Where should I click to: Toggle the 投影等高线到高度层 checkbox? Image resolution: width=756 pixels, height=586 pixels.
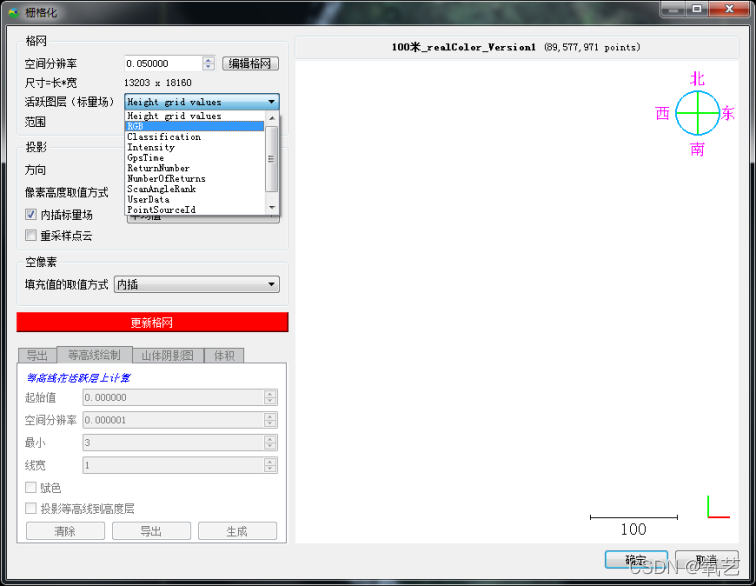pos(31,508)
